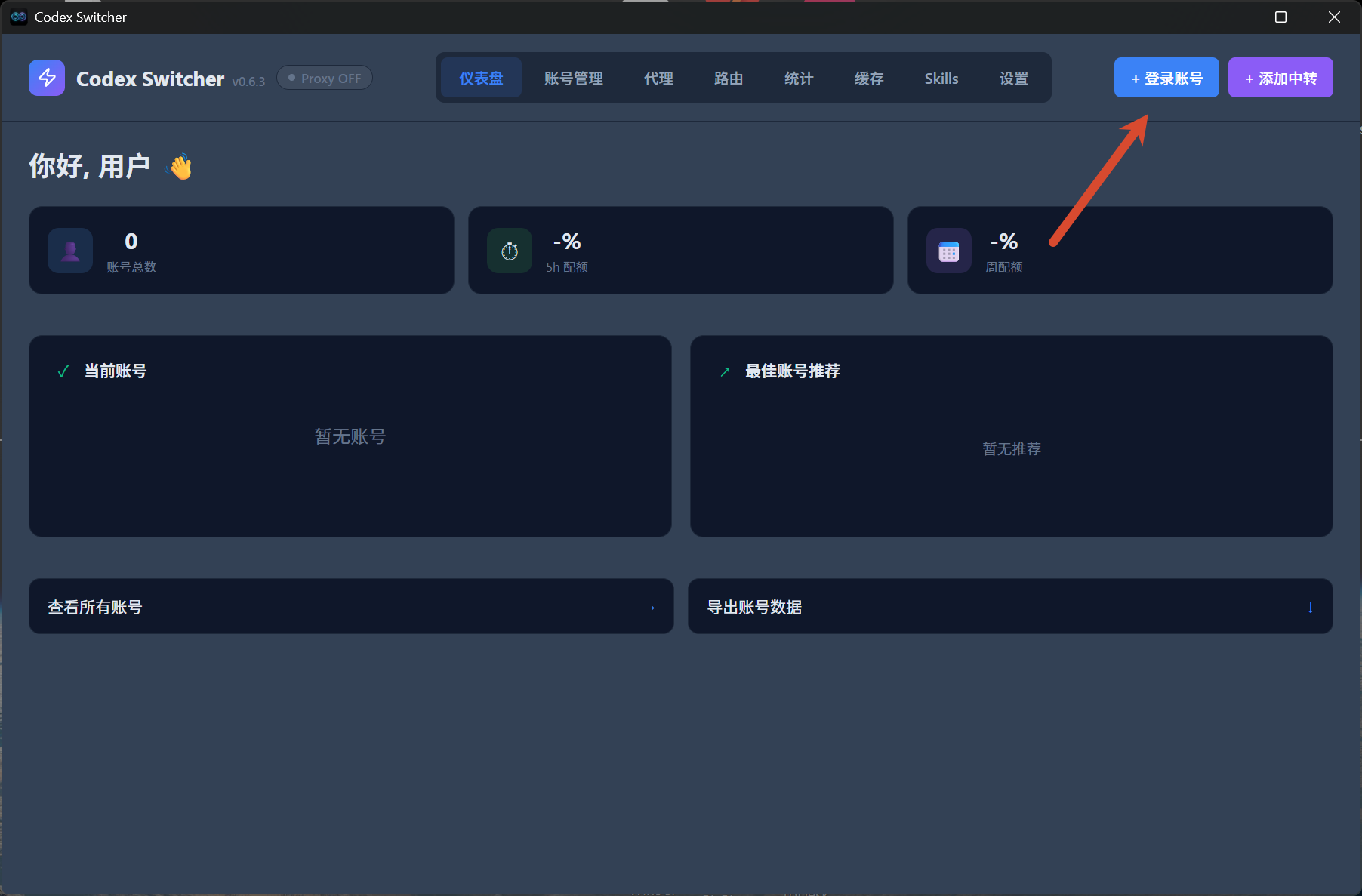Click the 周配额 stat card

(1120, 250)
